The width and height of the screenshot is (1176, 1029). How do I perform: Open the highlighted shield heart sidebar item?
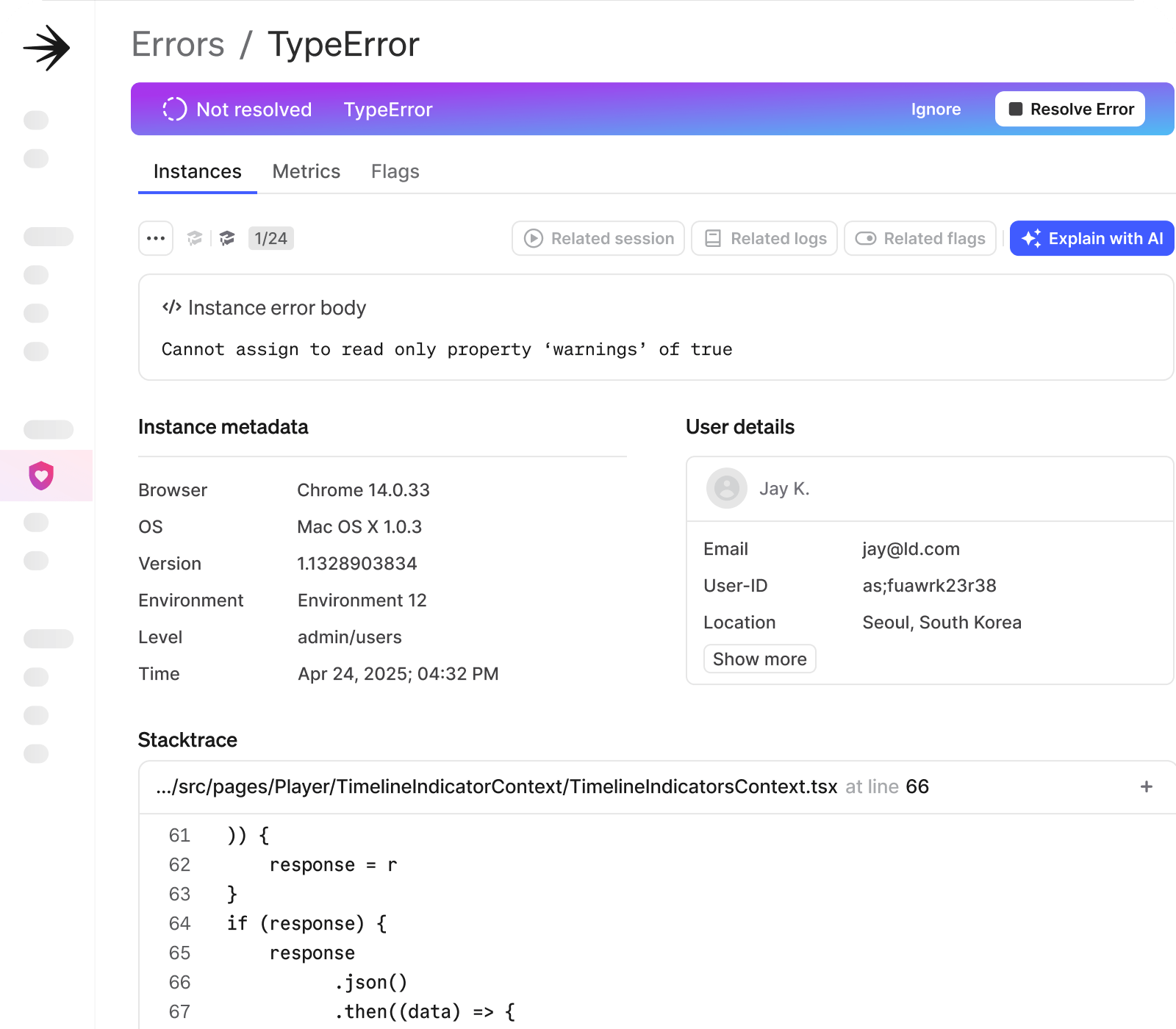41,476
